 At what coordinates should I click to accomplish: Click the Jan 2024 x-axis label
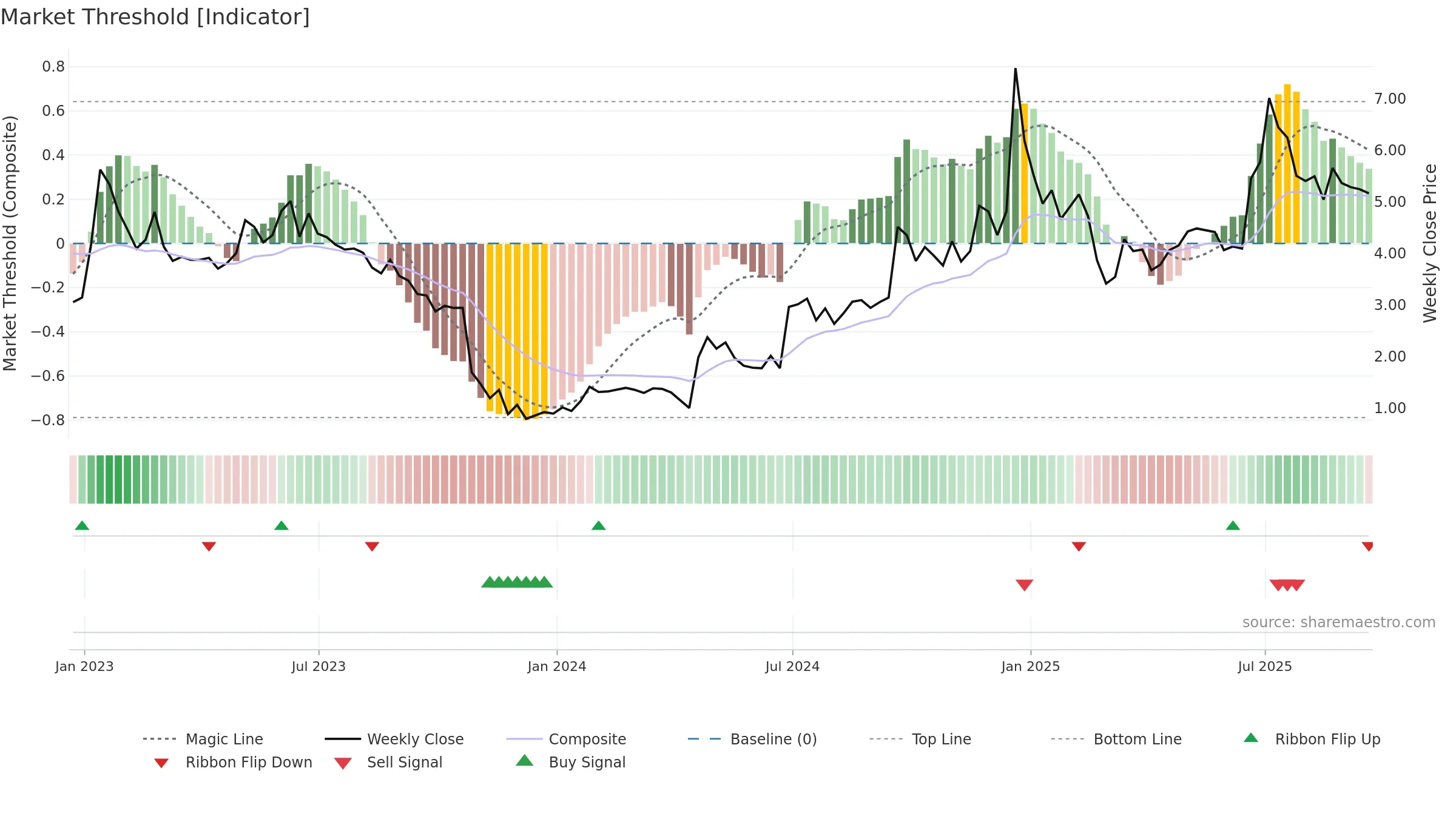[x=557, y=666]
